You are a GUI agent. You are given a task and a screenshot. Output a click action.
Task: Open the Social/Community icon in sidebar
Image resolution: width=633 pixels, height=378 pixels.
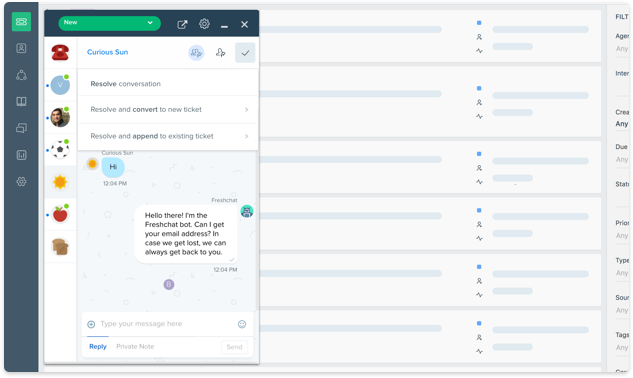(21, 75)
